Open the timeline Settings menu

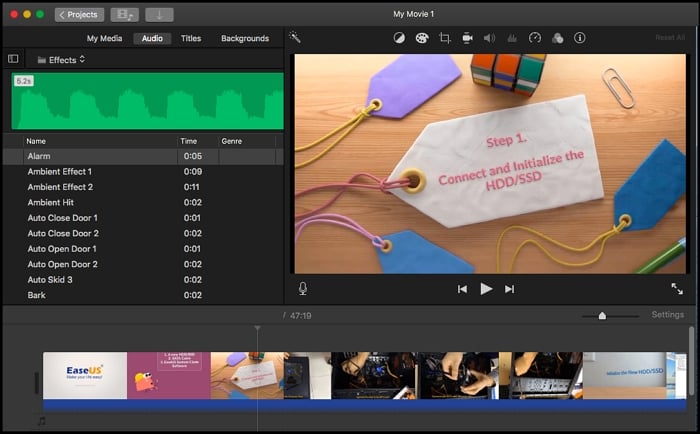667,315
